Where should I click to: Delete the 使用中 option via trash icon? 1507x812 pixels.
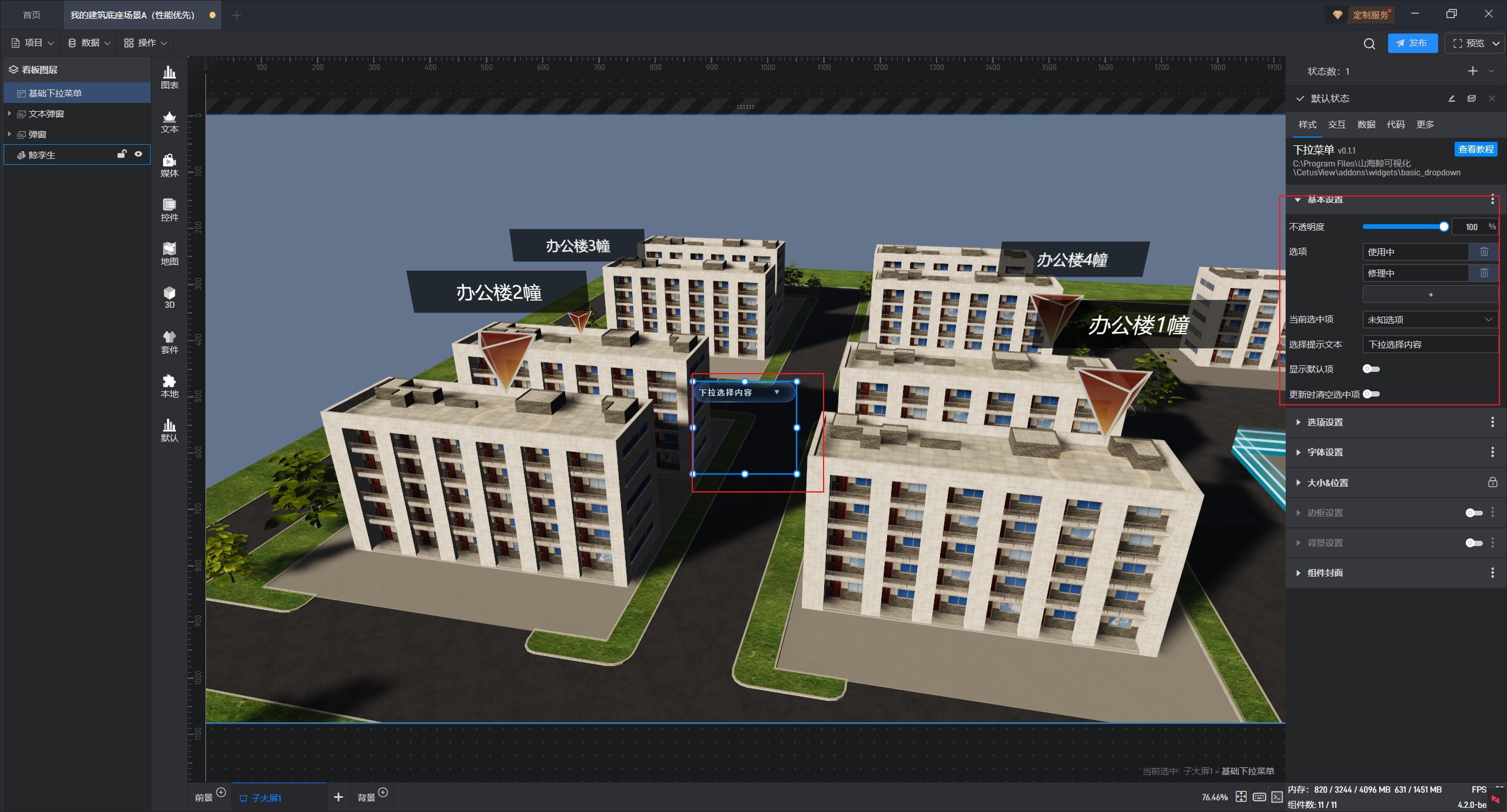[x=1484, y=252]
